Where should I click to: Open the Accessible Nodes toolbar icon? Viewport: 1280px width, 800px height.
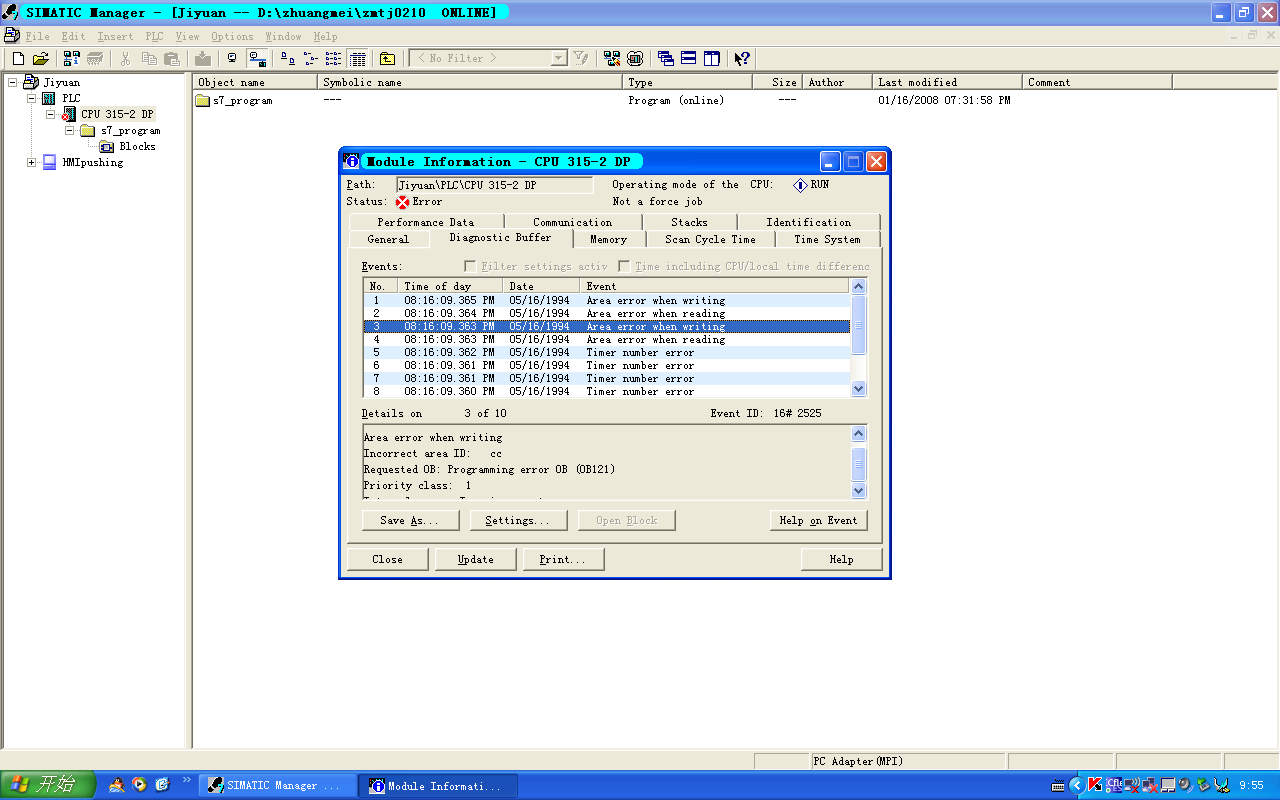71,59
